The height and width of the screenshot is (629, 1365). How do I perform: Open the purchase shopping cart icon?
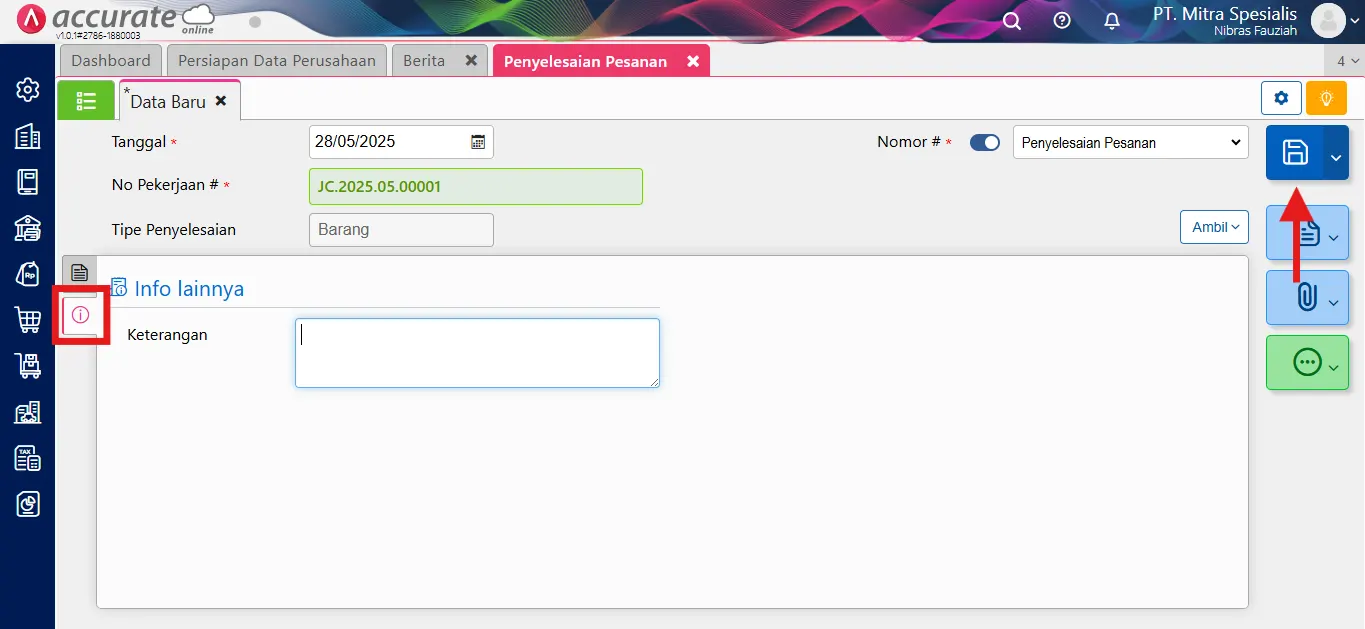pyautogui.click(x=28, y=320)
